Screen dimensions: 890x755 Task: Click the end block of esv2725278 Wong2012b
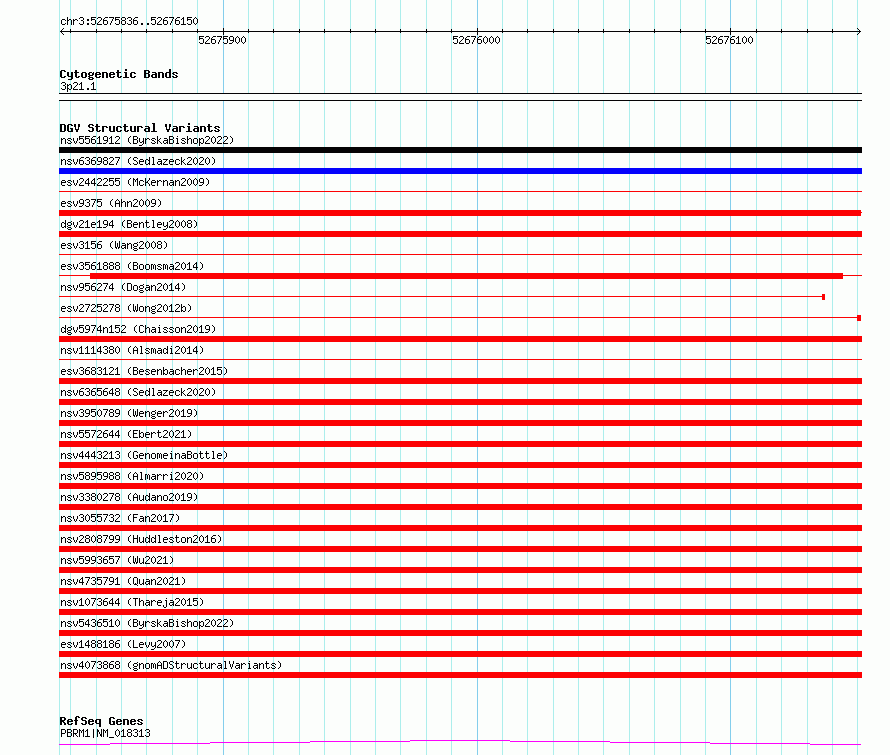(859, 318)
